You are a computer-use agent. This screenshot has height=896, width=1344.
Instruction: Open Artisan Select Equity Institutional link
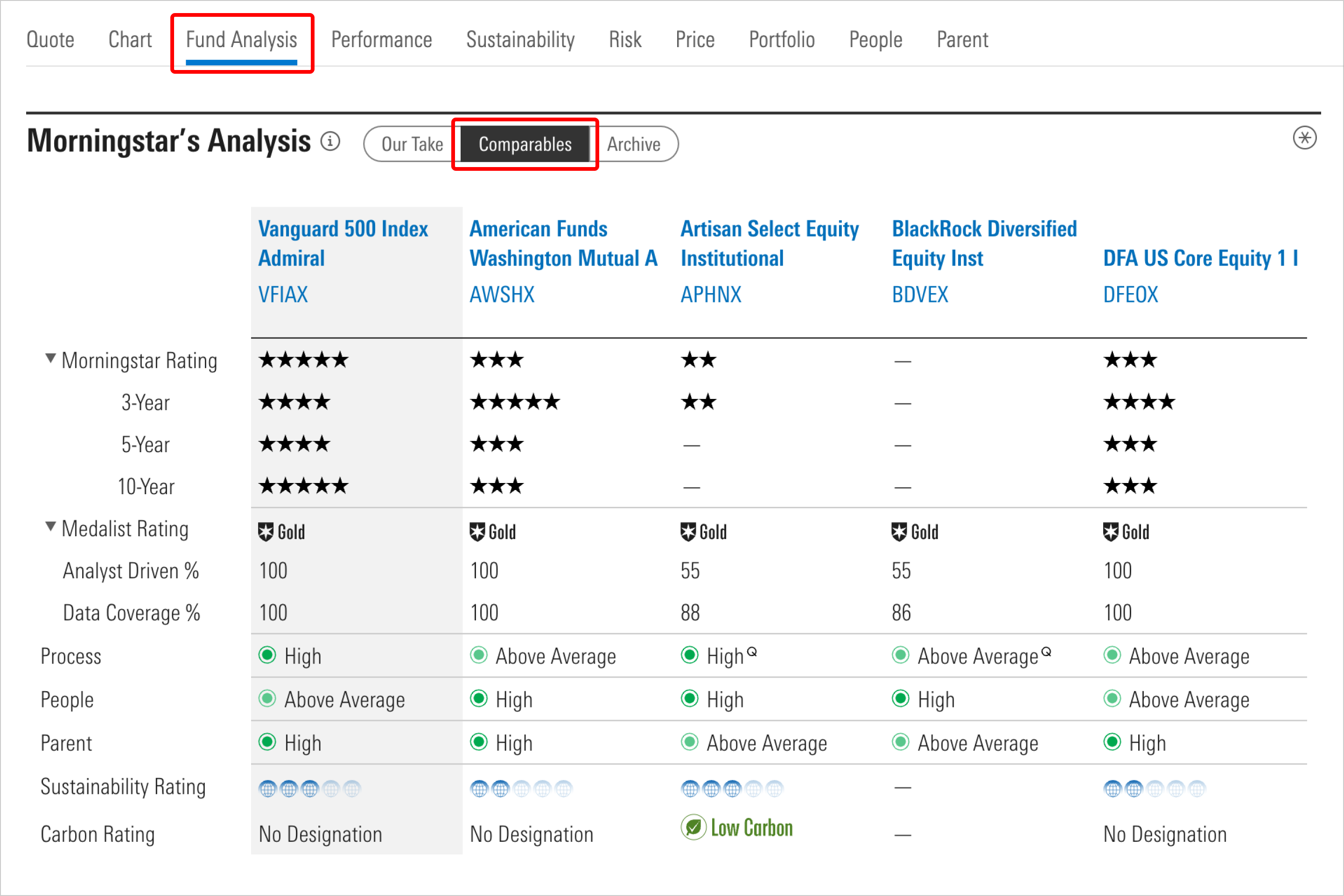(x=770, y=244)
